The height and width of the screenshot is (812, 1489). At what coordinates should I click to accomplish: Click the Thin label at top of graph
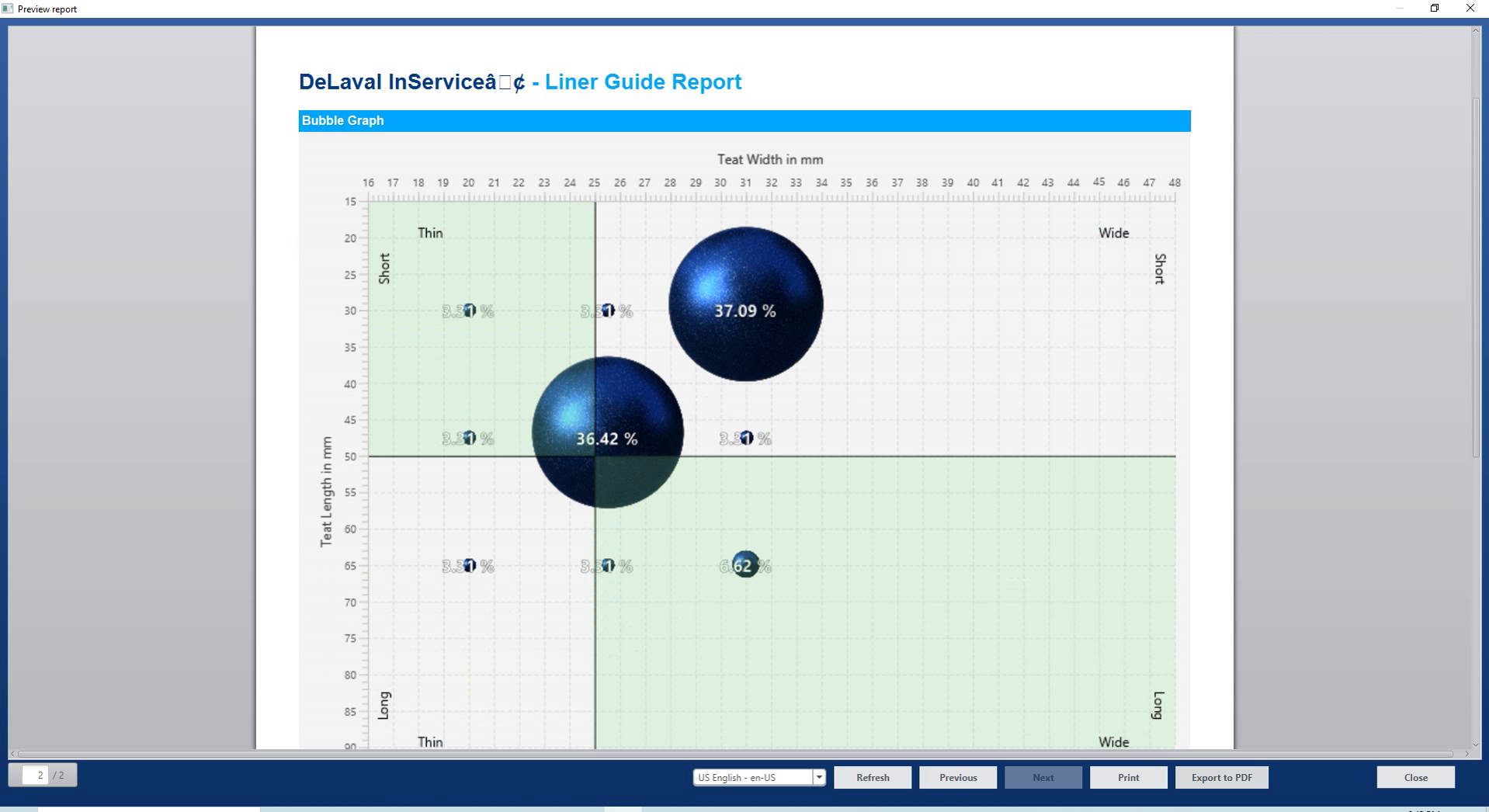[430, 233]
